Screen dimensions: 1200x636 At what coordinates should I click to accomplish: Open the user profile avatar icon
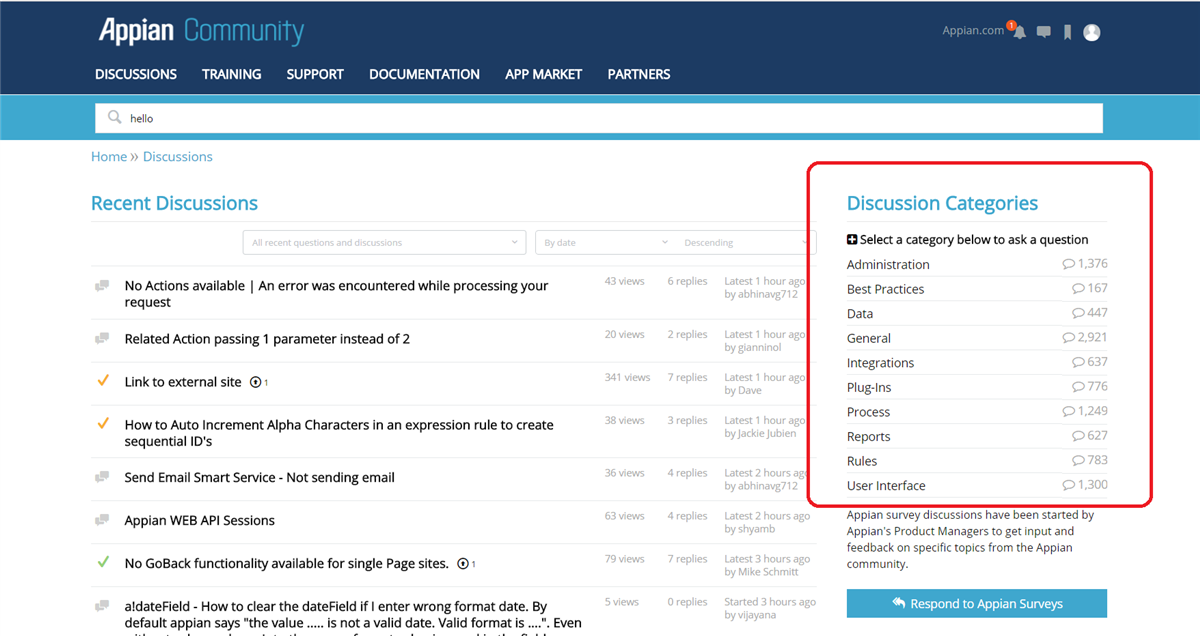point(1092,33)
